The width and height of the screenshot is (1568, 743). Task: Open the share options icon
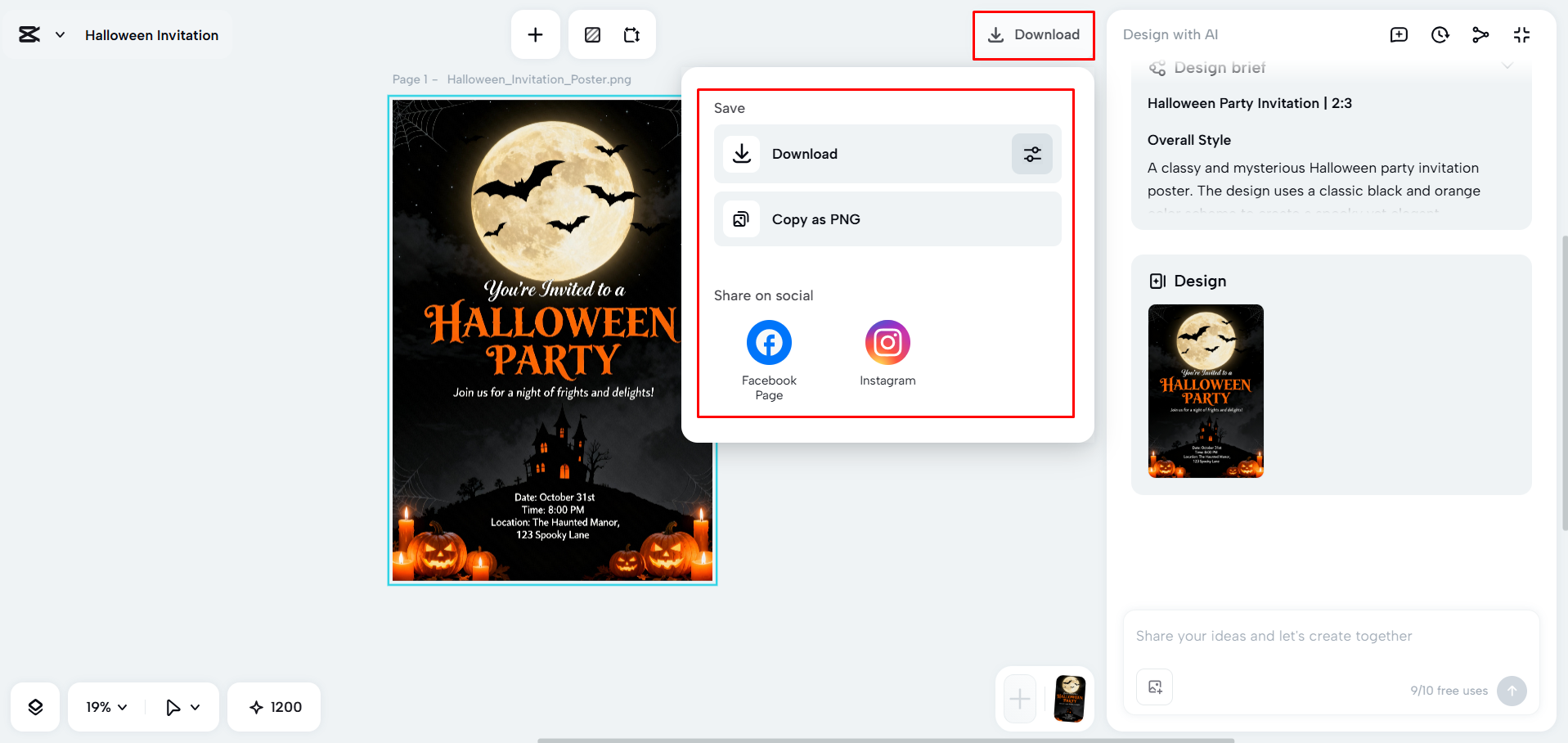click(1480, 34)
